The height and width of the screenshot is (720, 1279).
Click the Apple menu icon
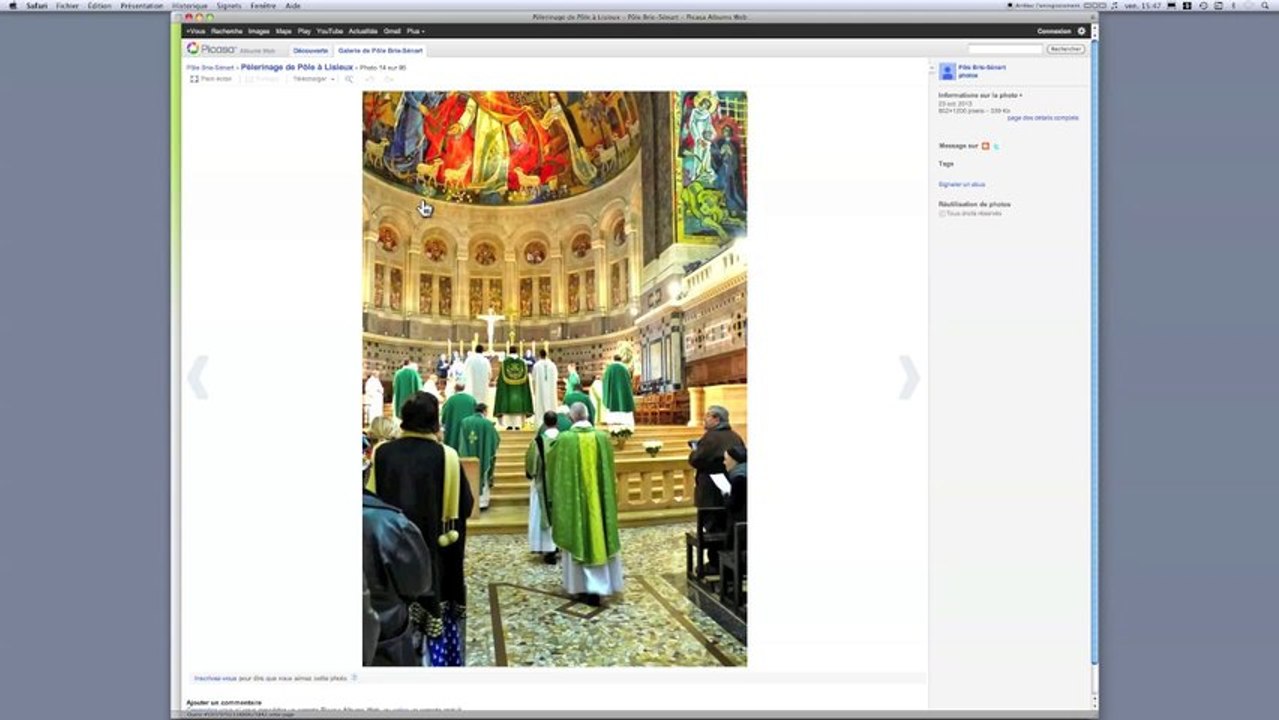tap(13, 5)
